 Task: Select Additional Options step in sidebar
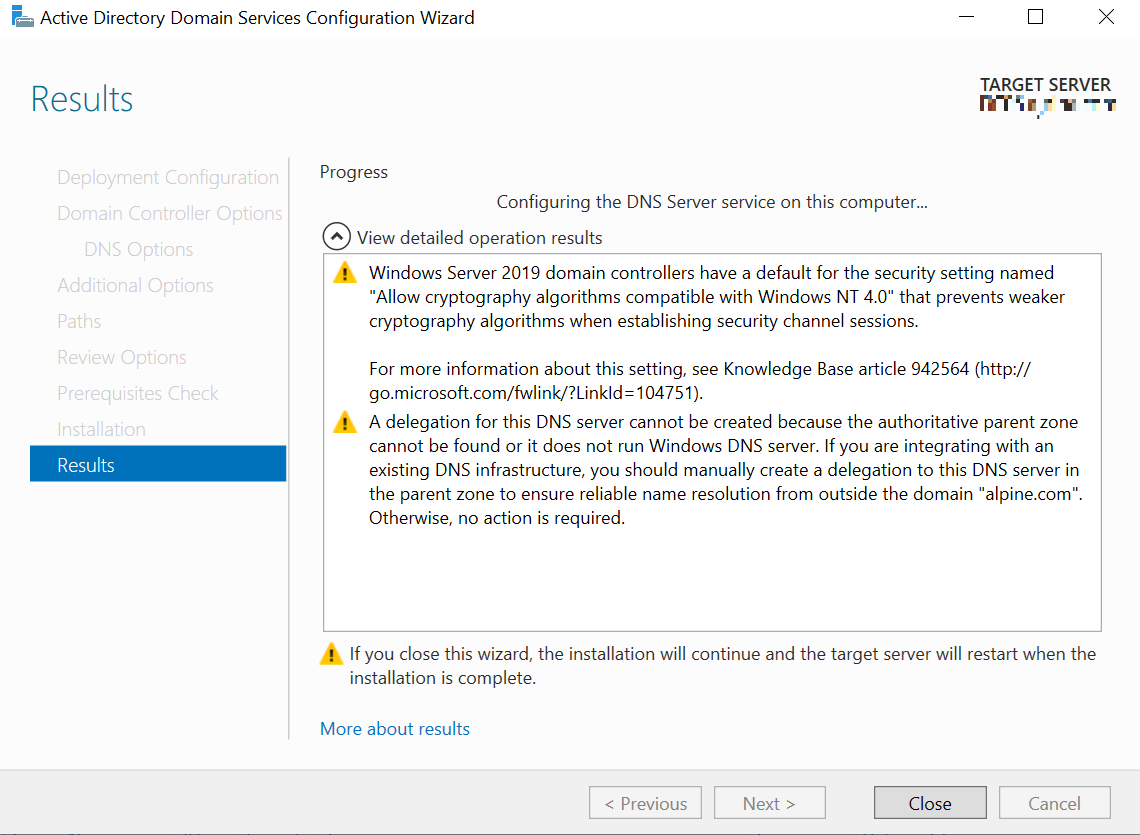(135, 285)
